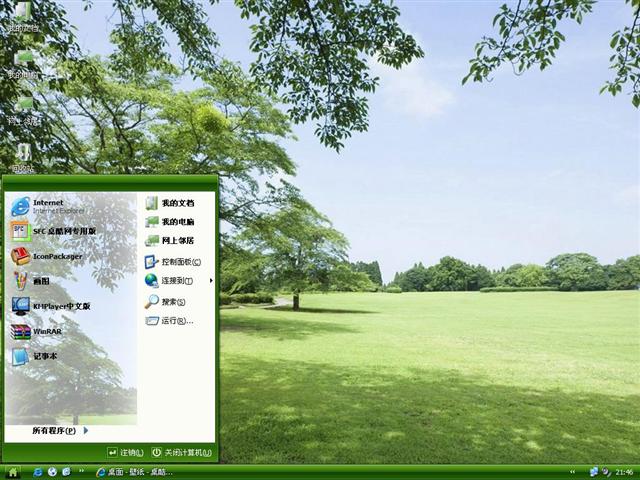Select the 网上邻居 desktop icon

point(24,110)
